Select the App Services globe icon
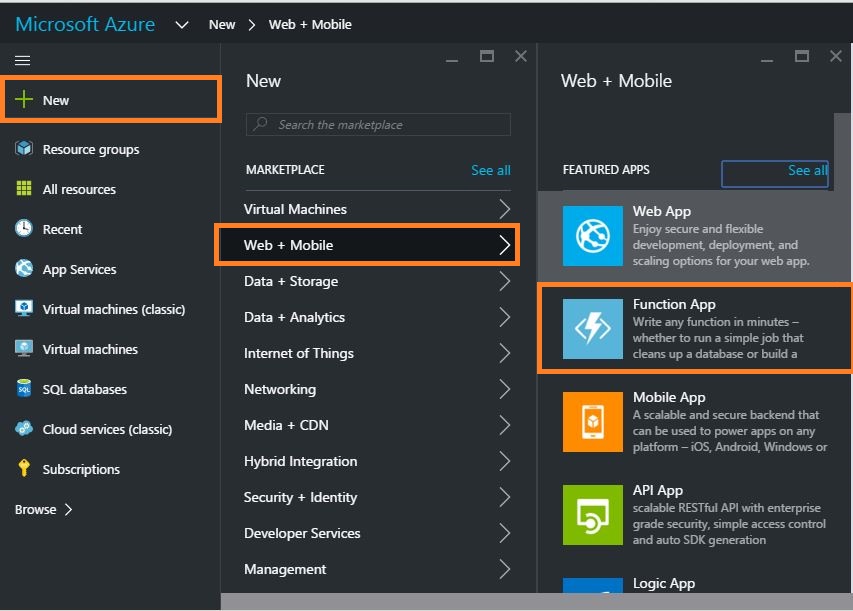The height and width of the screenshot is (611, 853). click(24, 269)
